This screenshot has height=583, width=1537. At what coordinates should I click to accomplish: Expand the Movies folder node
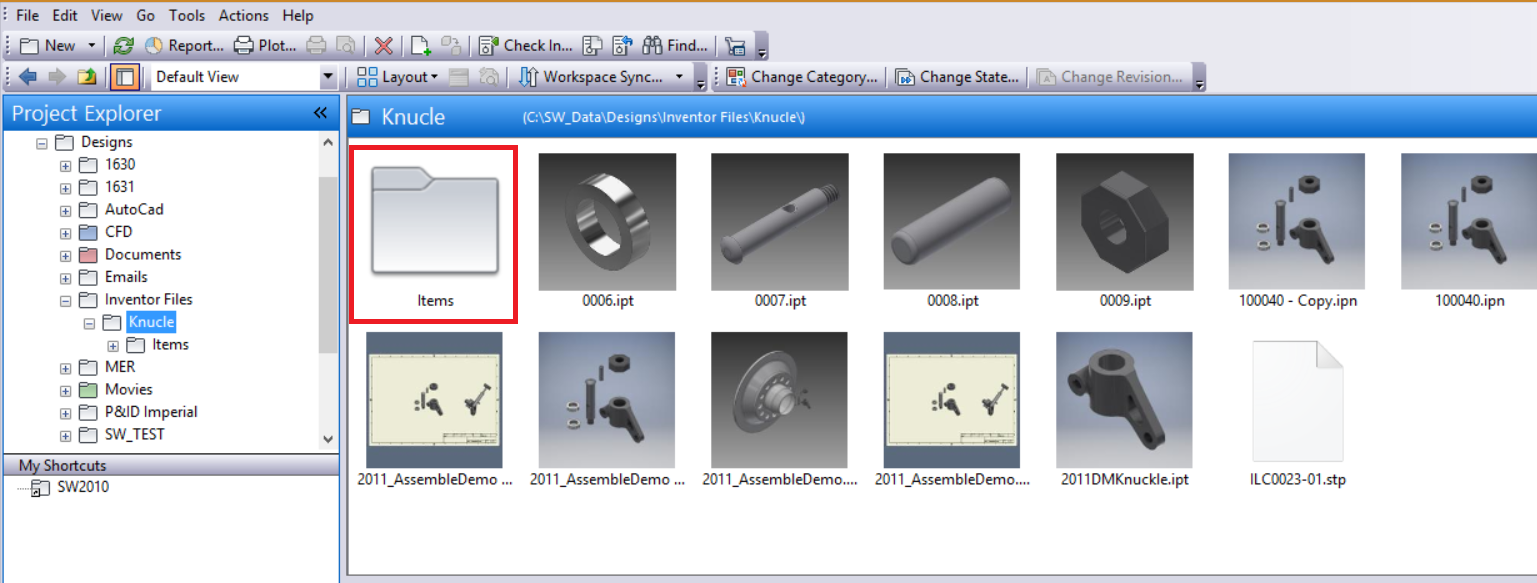(65, 390)
